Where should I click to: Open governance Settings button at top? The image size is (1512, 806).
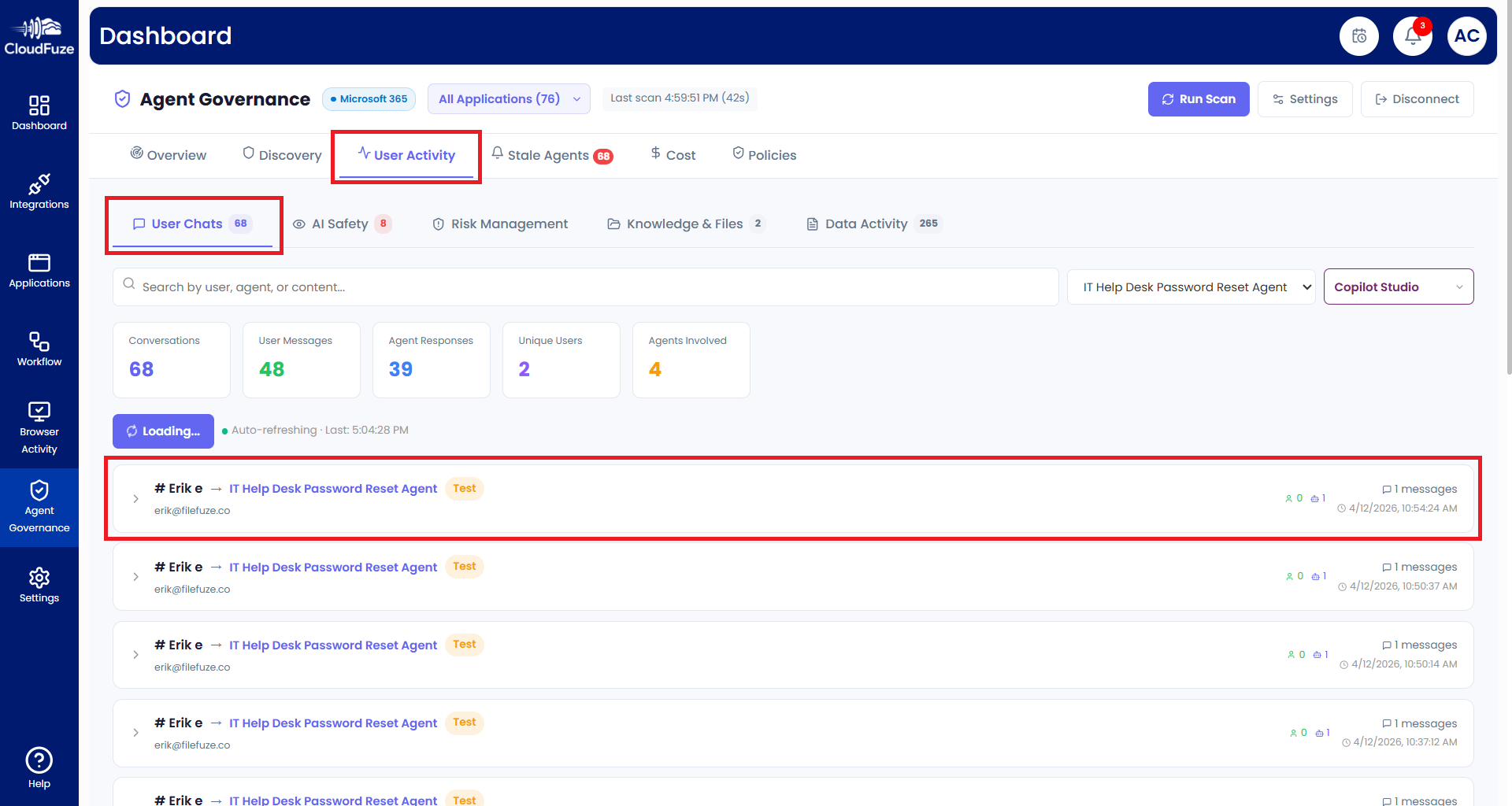pos(1305,99)
